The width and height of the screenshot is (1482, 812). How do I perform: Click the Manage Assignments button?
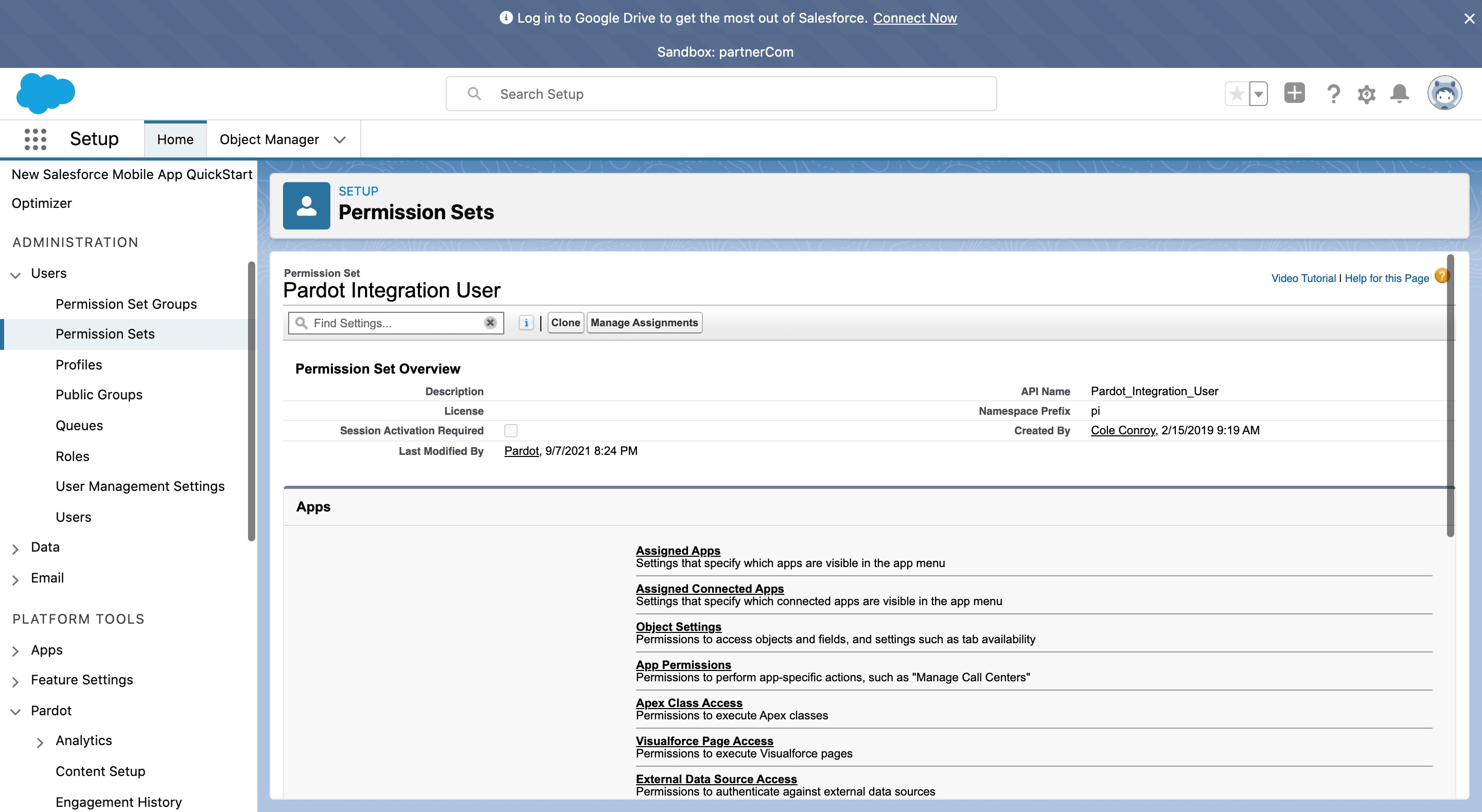click(x=644, y=322)
